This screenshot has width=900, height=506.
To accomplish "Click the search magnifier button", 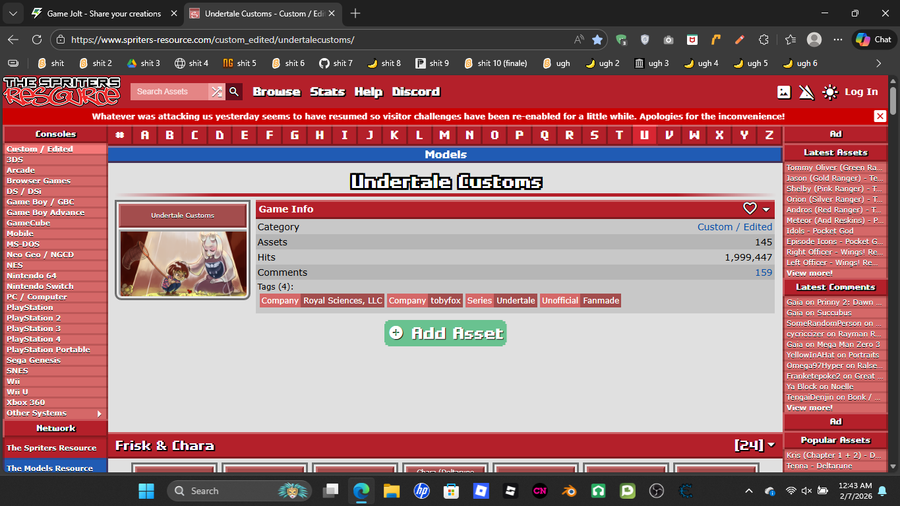I will (234, 91).
